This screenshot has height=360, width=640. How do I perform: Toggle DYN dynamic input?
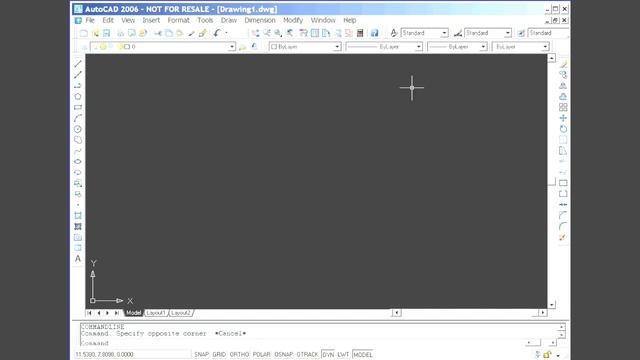tap(328, 354)
